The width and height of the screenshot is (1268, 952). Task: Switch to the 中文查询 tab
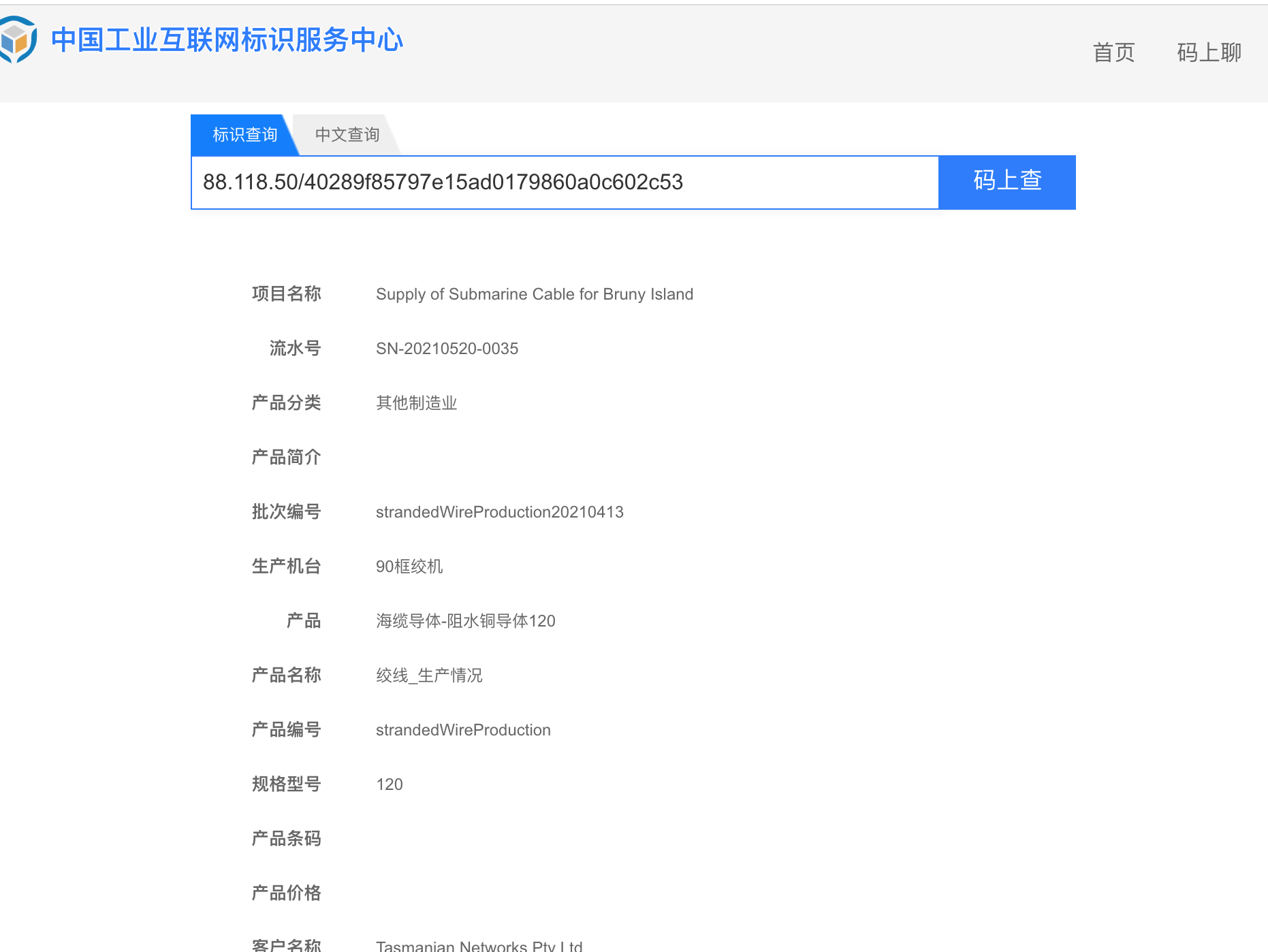[347, 135]
